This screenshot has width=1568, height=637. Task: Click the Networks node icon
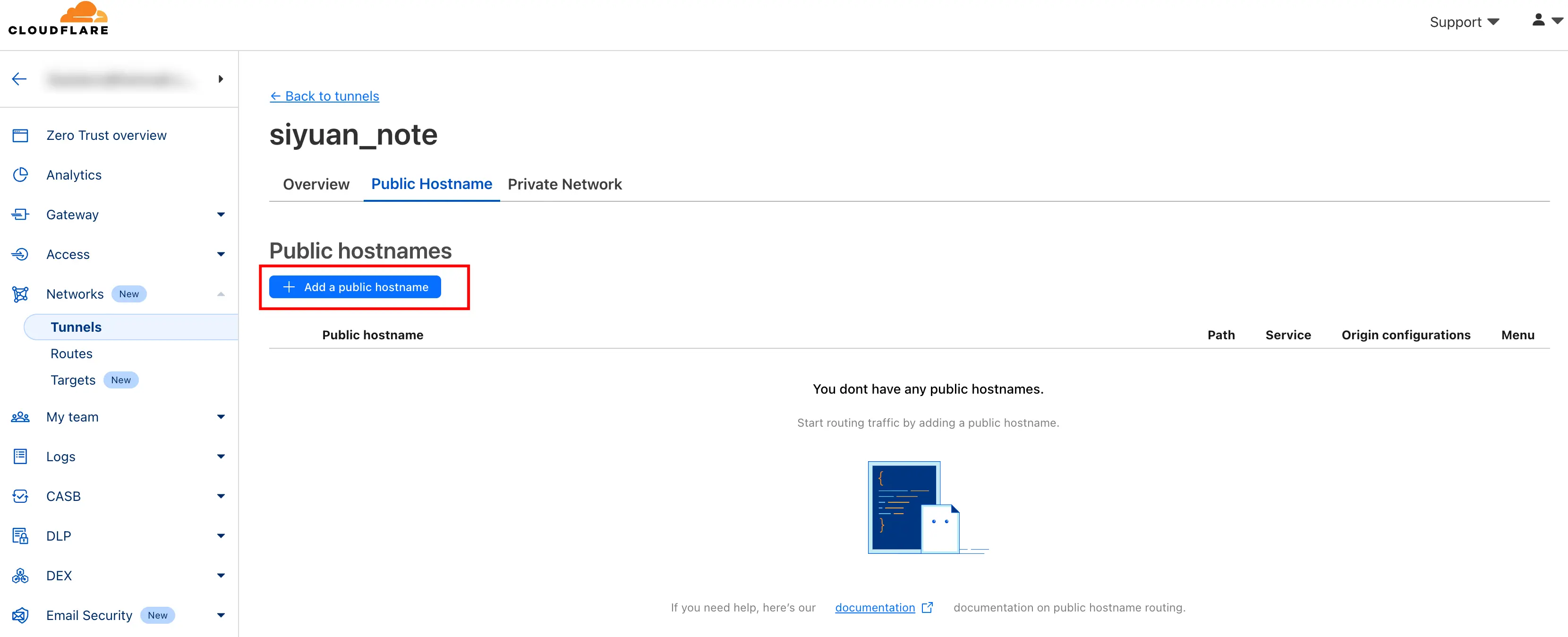pyautogui.click(x=20, y=294)
